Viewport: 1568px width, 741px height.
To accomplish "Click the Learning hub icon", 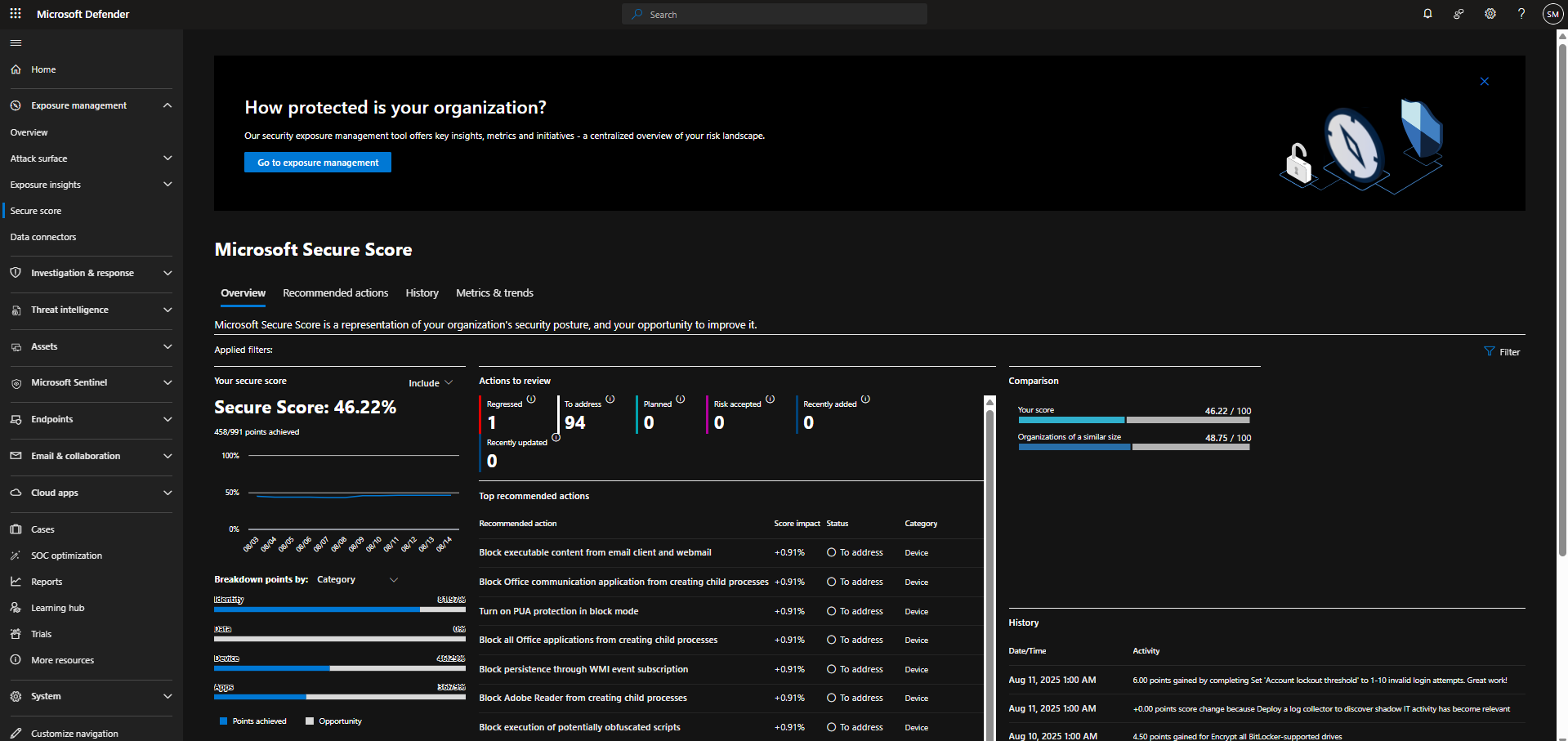I will [16, 608].
